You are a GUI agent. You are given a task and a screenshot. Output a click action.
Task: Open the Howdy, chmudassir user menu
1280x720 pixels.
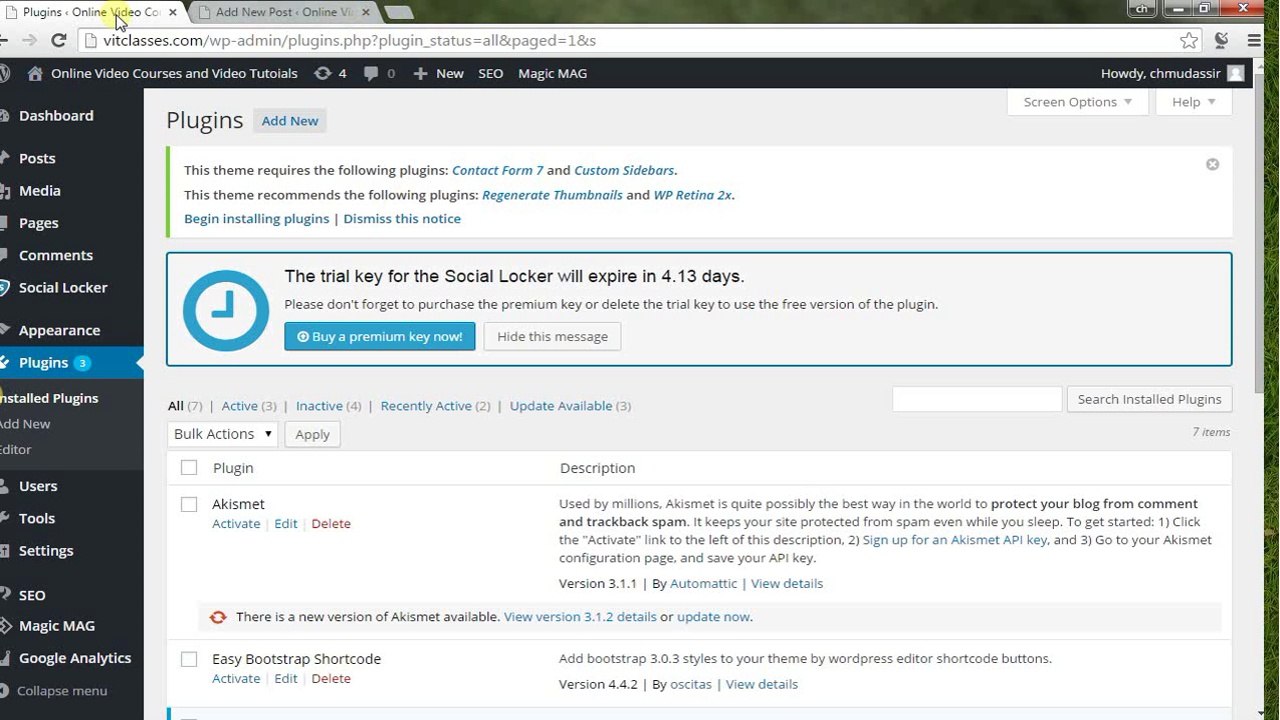point(1172,73)
